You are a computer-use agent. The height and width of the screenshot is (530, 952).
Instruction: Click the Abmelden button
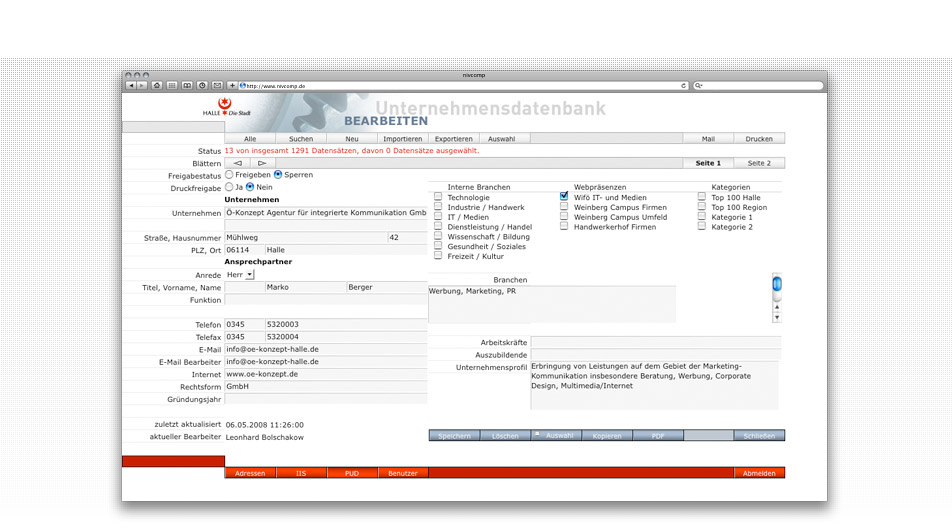pyautogui.click(x=758, y=473)
